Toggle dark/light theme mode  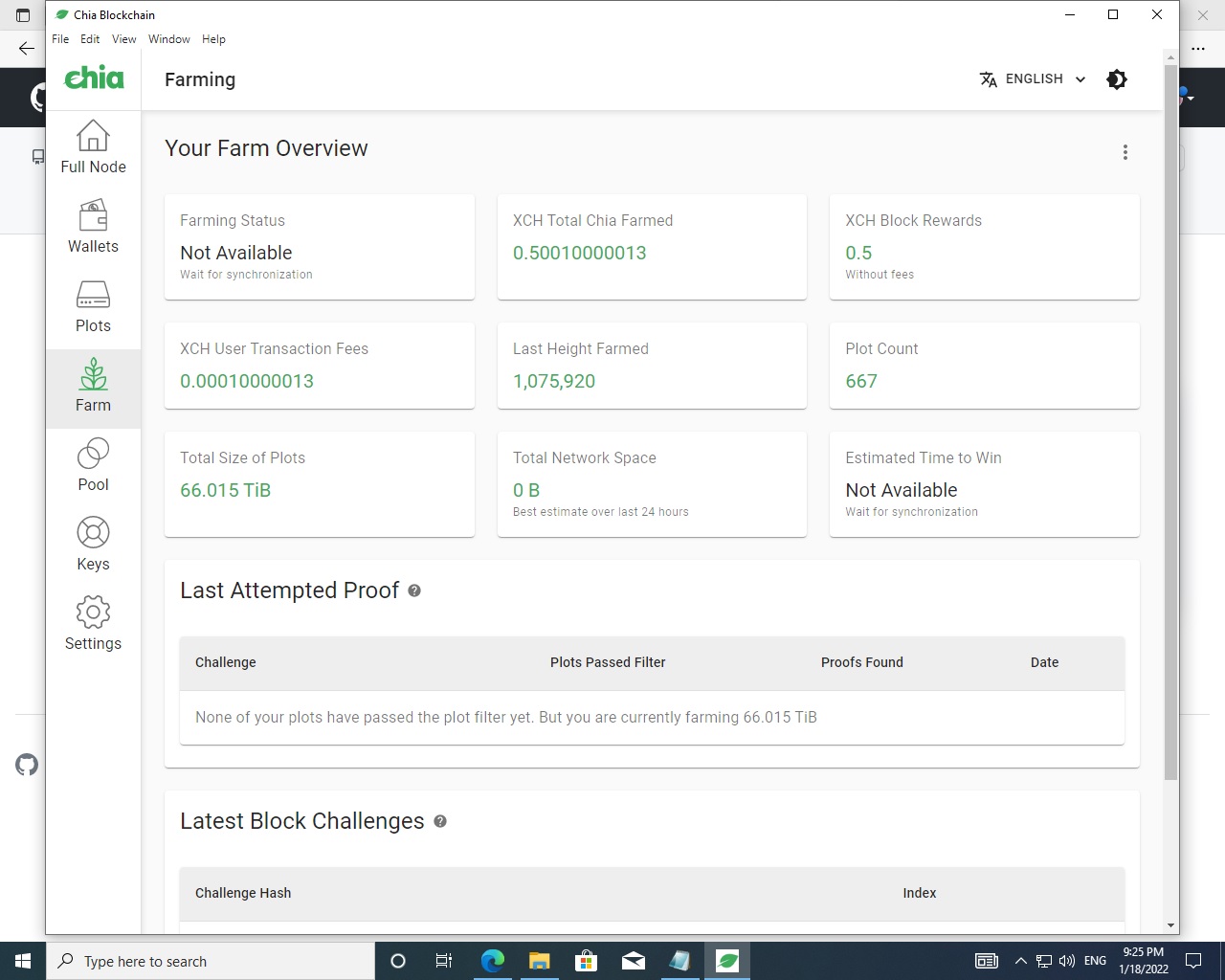click(x=1117, y=79)
